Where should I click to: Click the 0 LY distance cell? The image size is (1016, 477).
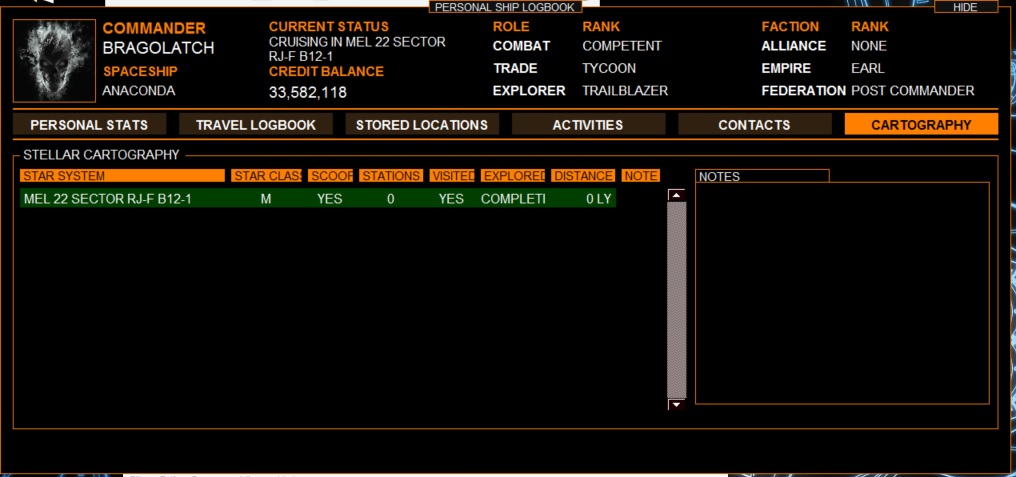599,199
